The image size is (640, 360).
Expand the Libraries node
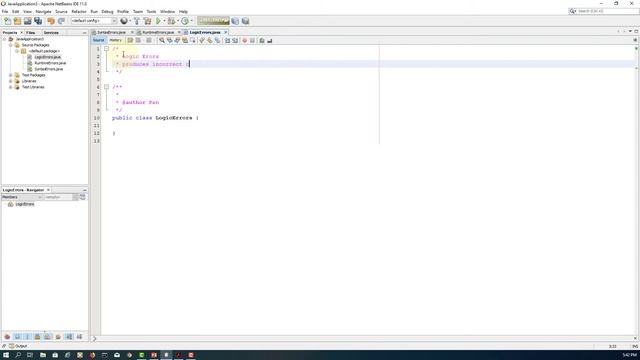11,81
